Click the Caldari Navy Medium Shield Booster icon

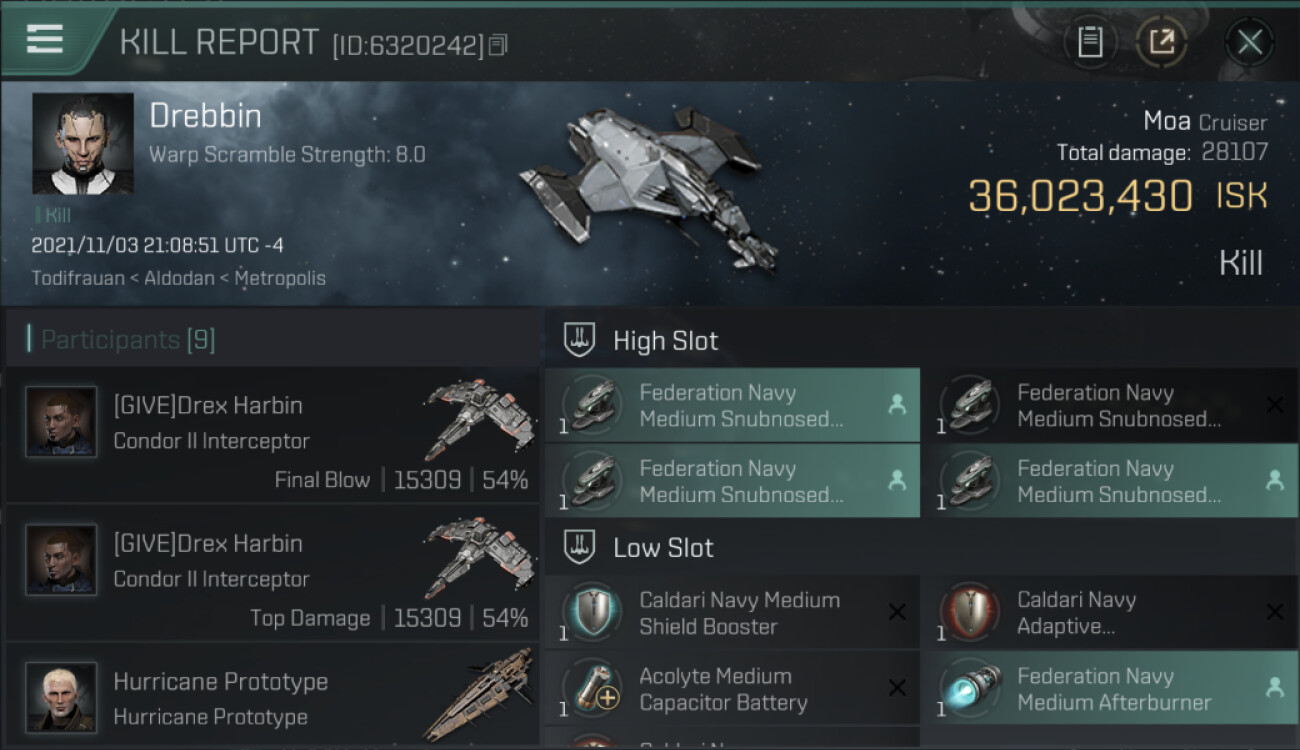pyautogui.click(x=591, y=612)
